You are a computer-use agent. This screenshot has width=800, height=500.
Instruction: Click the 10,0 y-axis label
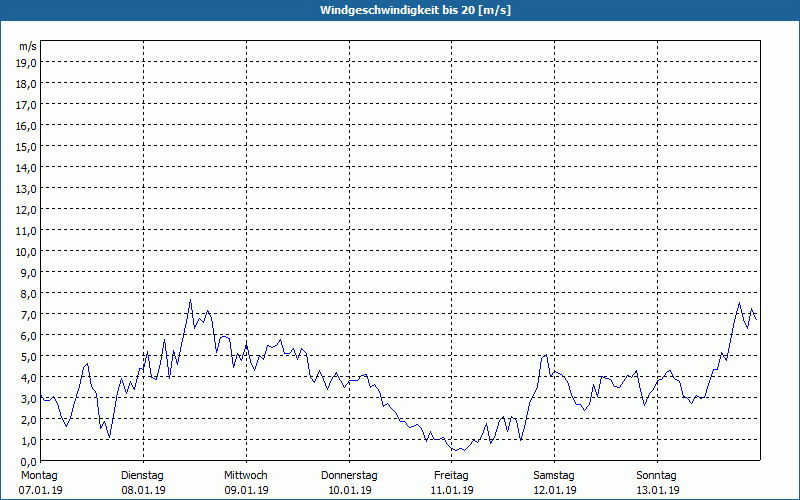tap(27, 252)
